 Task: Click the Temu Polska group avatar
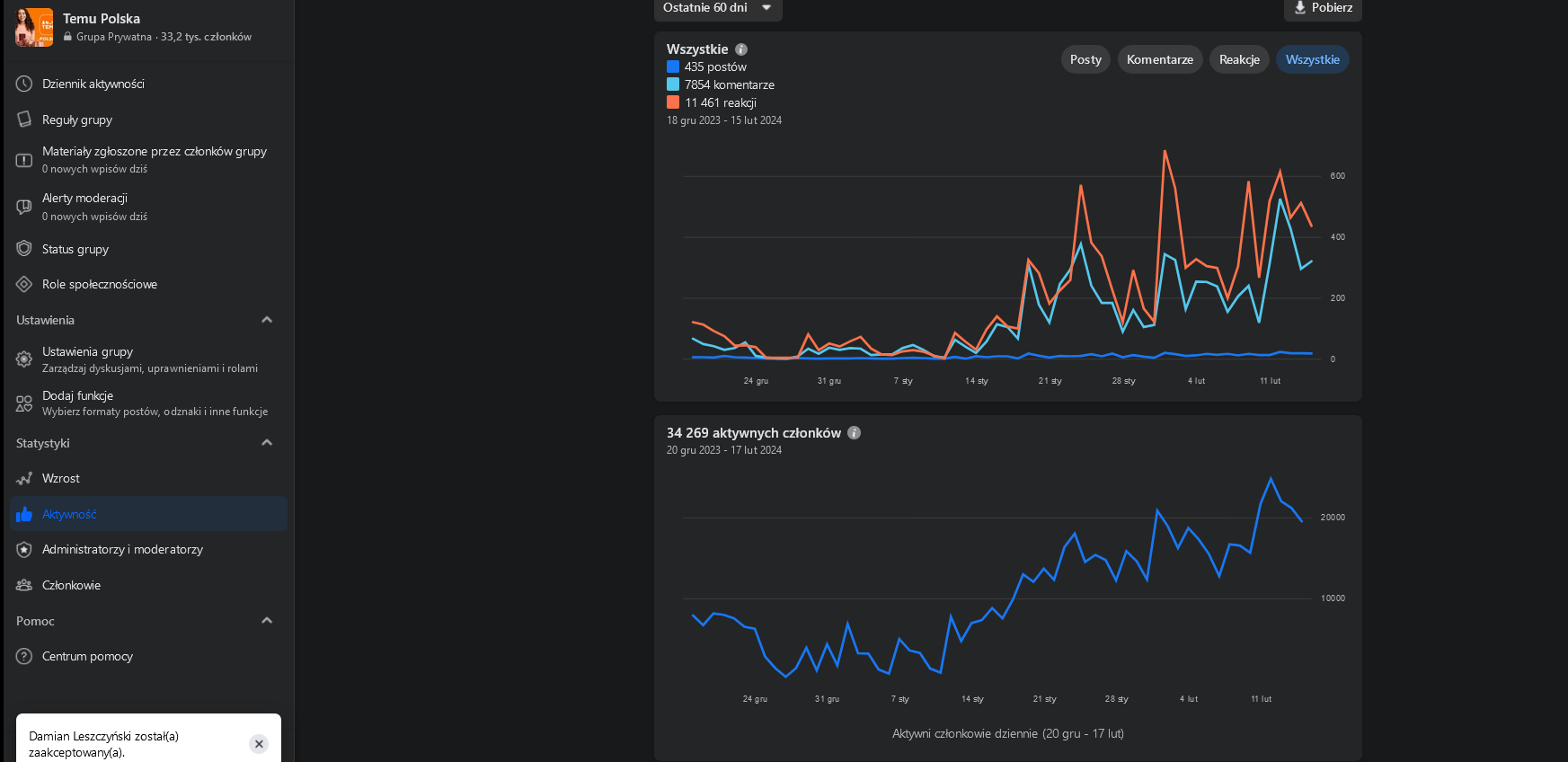click(34, 27)
